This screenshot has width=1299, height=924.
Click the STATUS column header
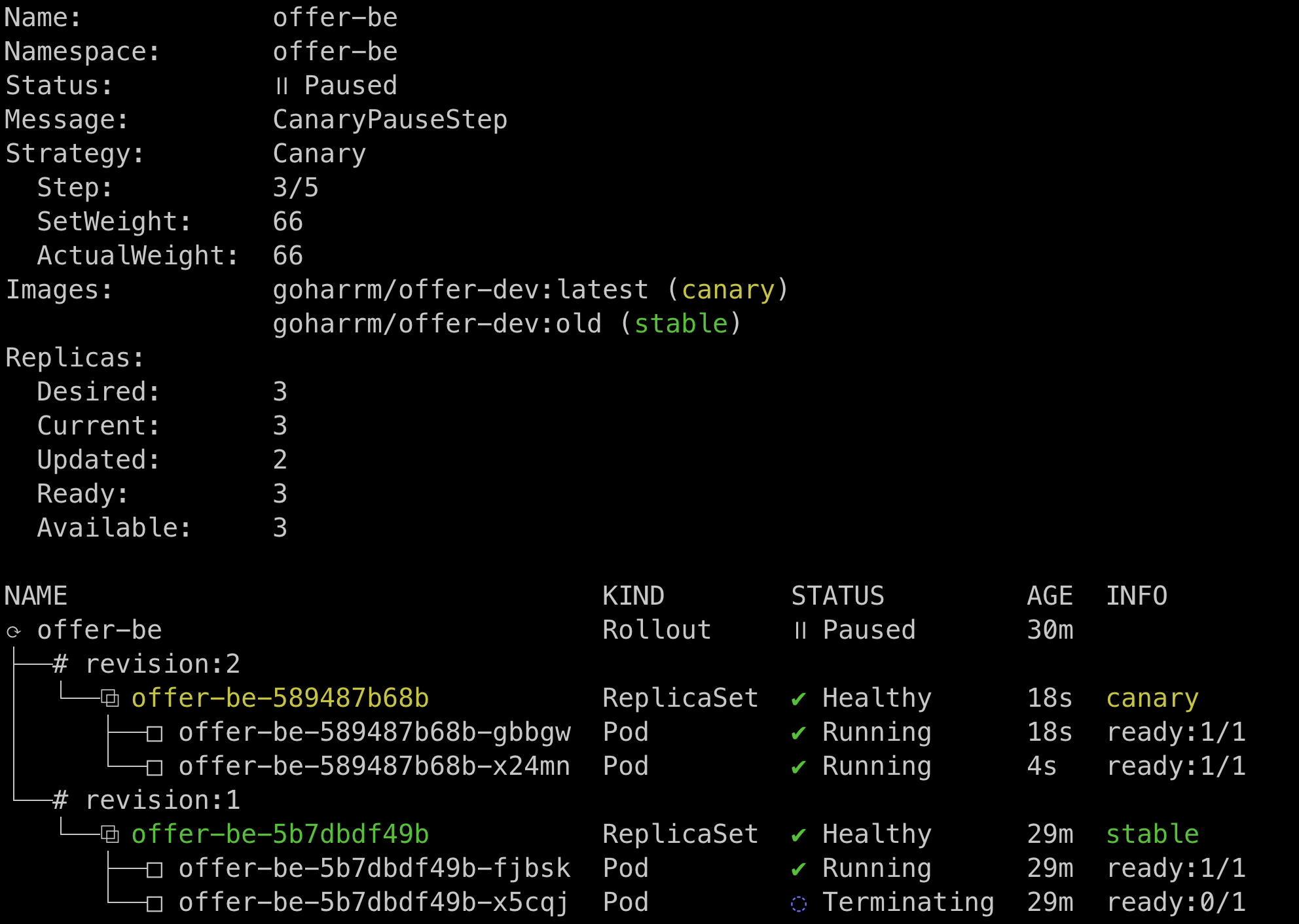click(837, 596)
